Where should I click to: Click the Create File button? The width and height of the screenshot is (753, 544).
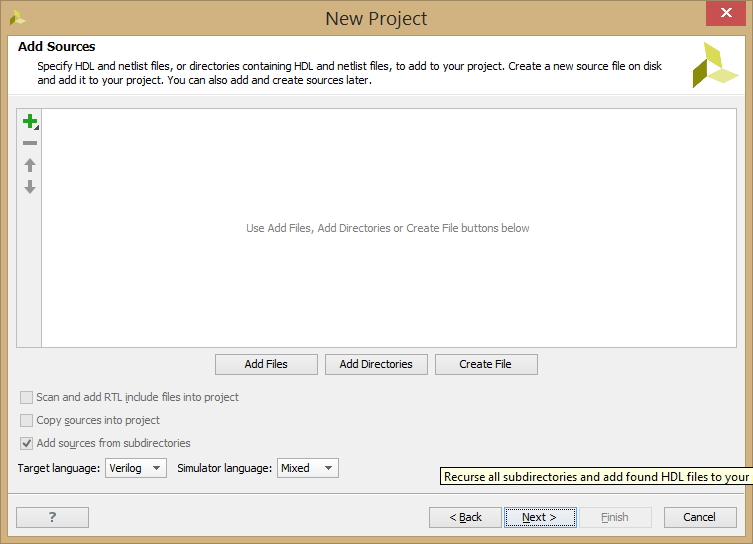click(x=486, y=364)
